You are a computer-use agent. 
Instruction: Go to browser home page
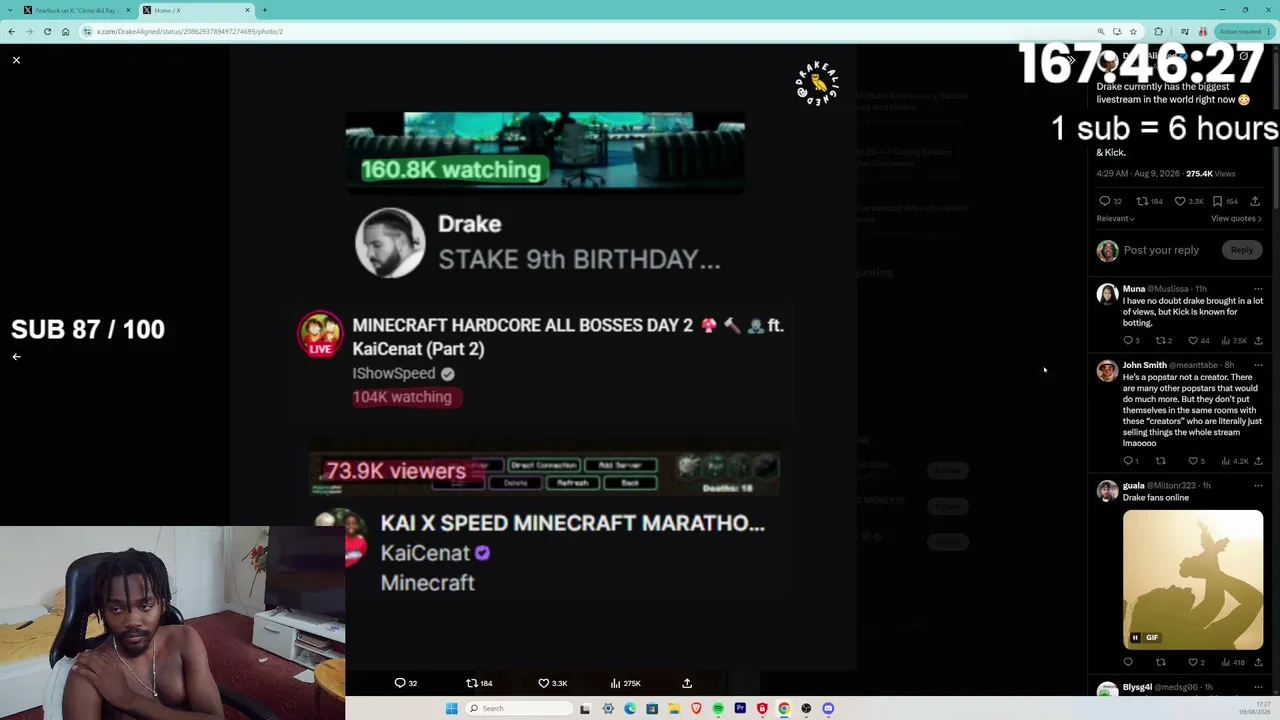(65, 31)
